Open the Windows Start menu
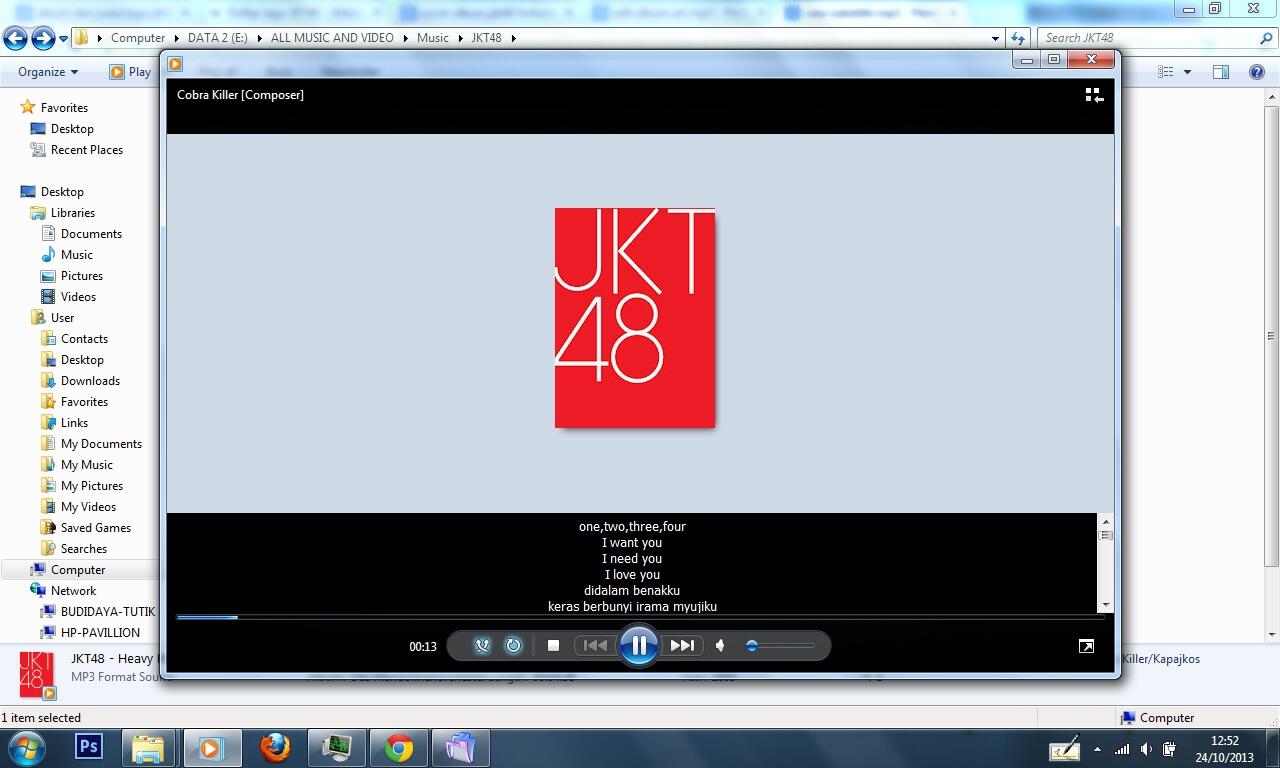1280x768 pixels. 27,747
